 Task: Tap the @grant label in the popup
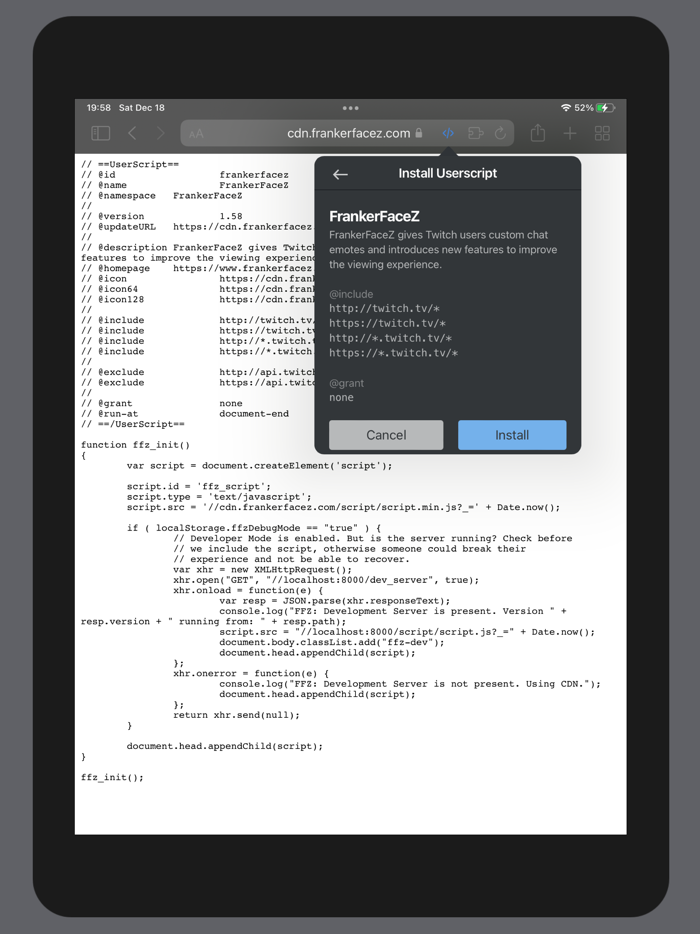point(346,383)
